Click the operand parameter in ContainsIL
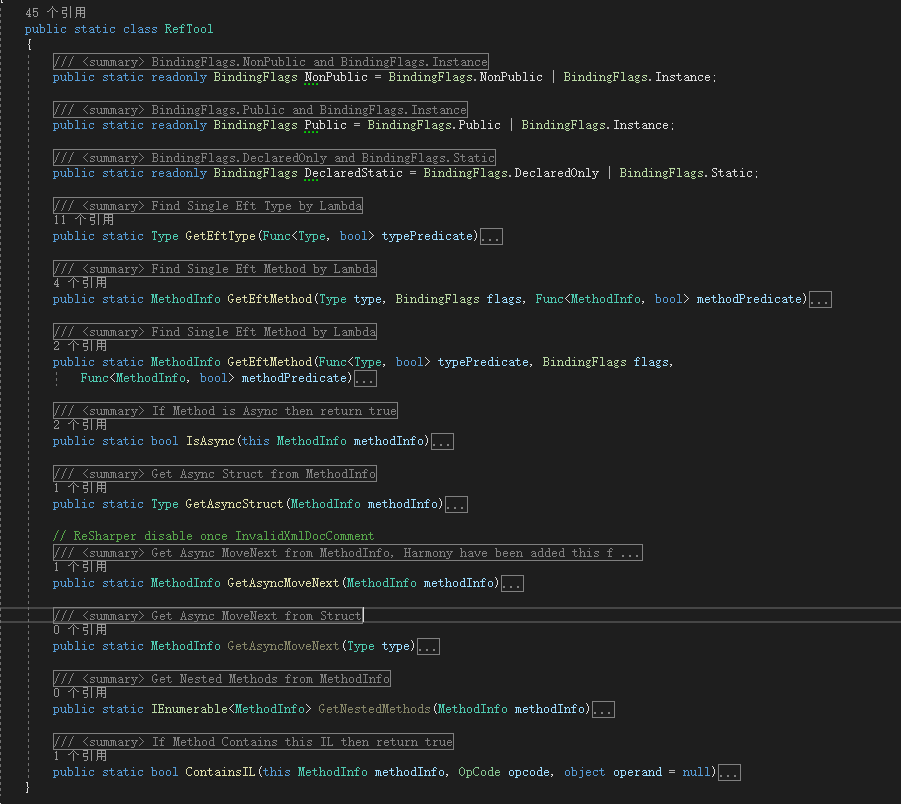The height and width of the screenshot is (804, 901). pyautogui.click(x=637, y=772)
